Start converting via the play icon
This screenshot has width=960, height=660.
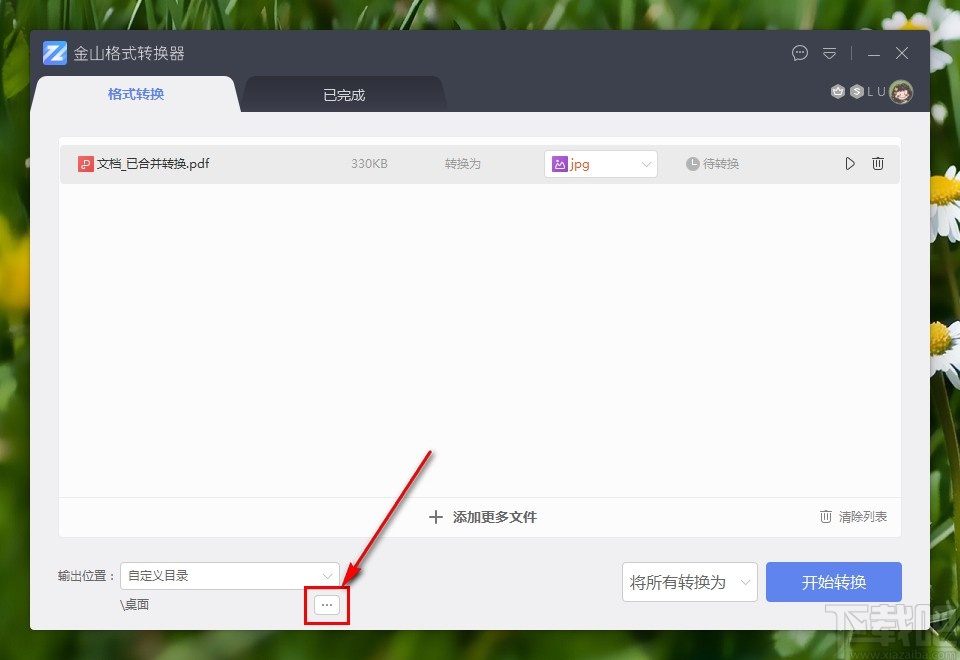(x=849, y=163)
